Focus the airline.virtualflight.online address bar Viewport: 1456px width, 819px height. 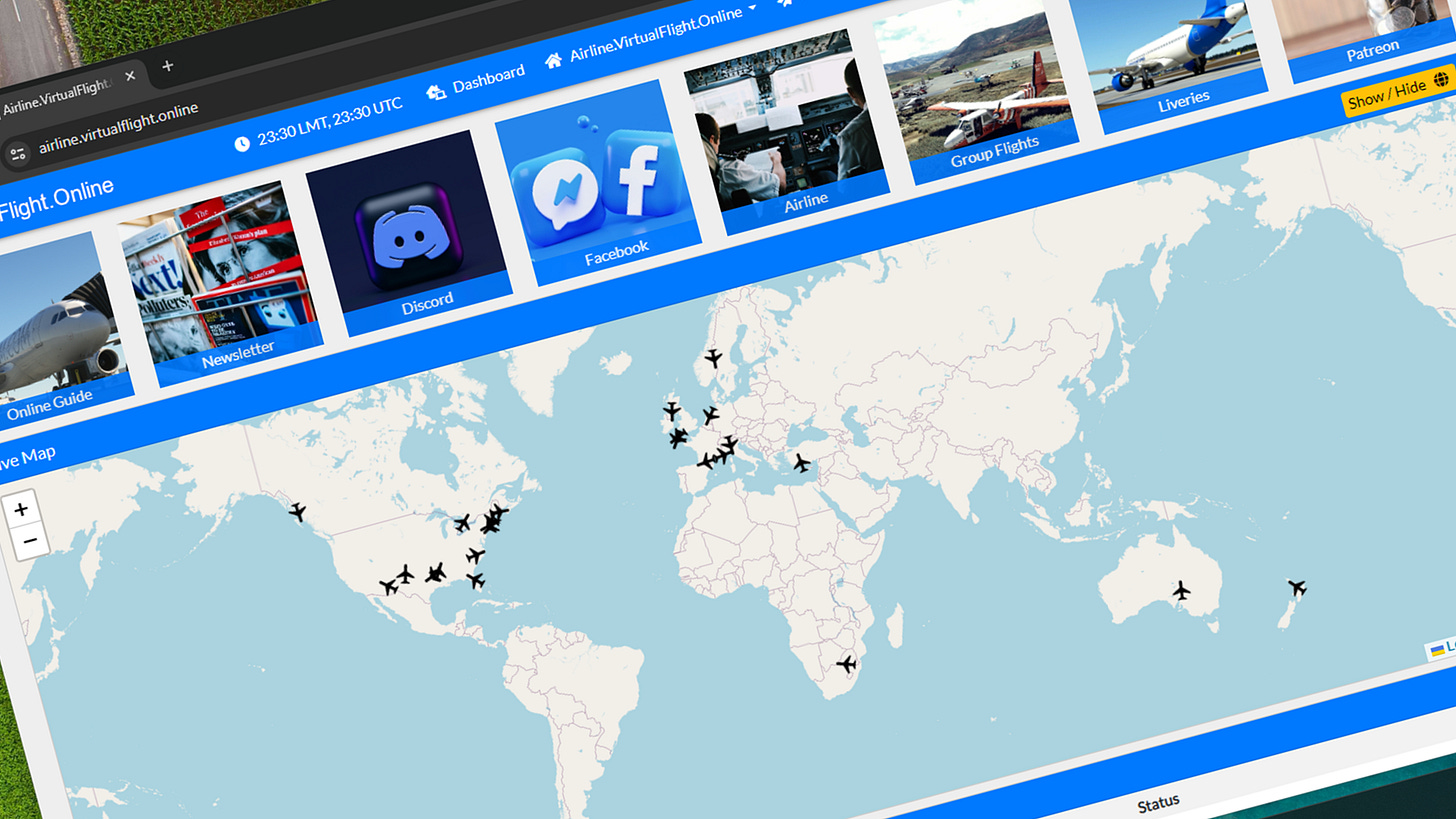(118, 130)
